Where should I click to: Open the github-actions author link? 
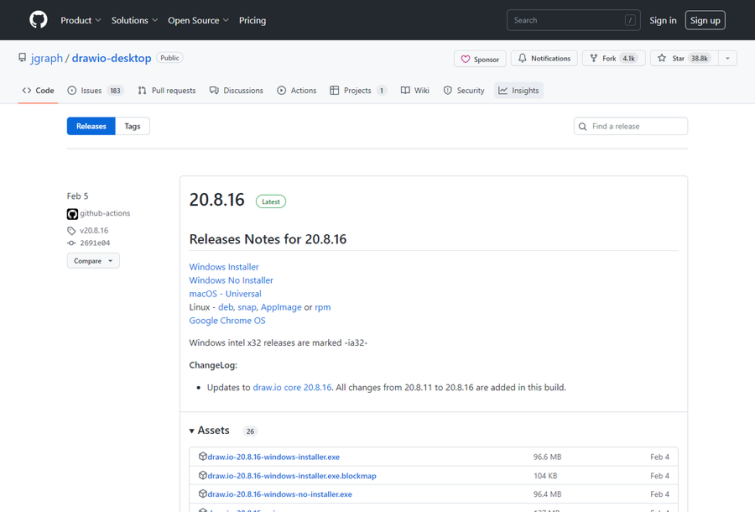point(105,213)
